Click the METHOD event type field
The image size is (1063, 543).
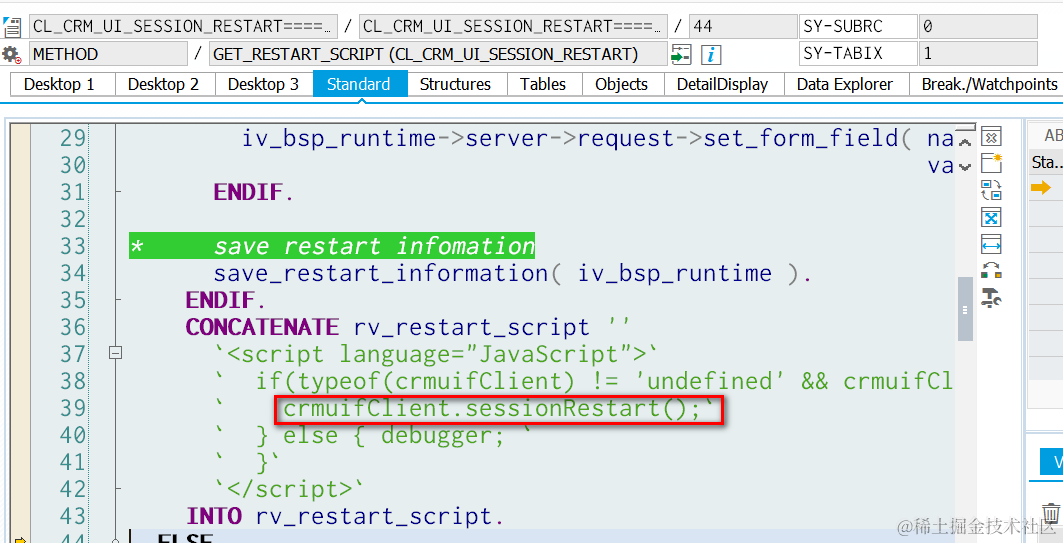tap(108, 54)
